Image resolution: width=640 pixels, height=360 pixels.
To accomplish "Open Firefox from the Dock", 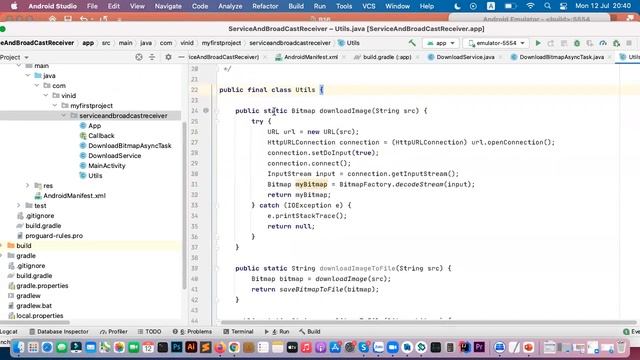I will click(220, 347).
